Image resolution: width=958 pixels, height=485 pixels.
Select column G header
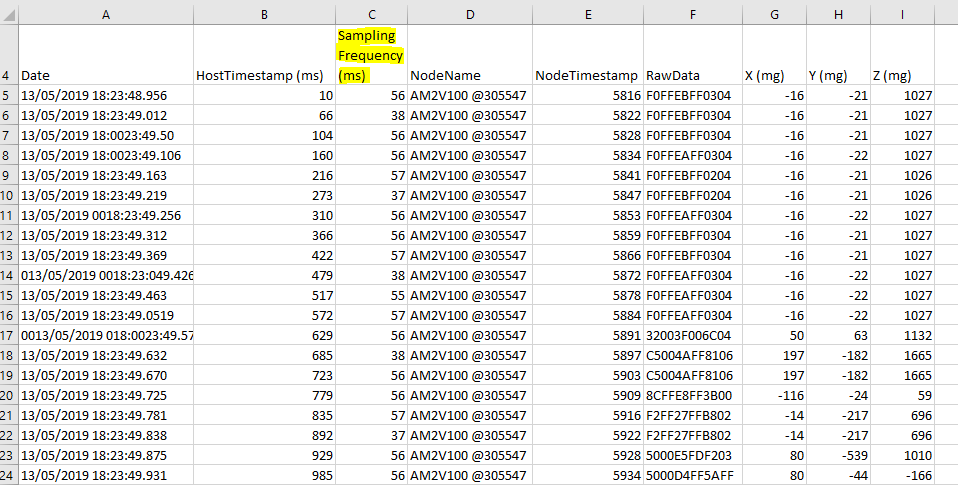tap(775, 16)
